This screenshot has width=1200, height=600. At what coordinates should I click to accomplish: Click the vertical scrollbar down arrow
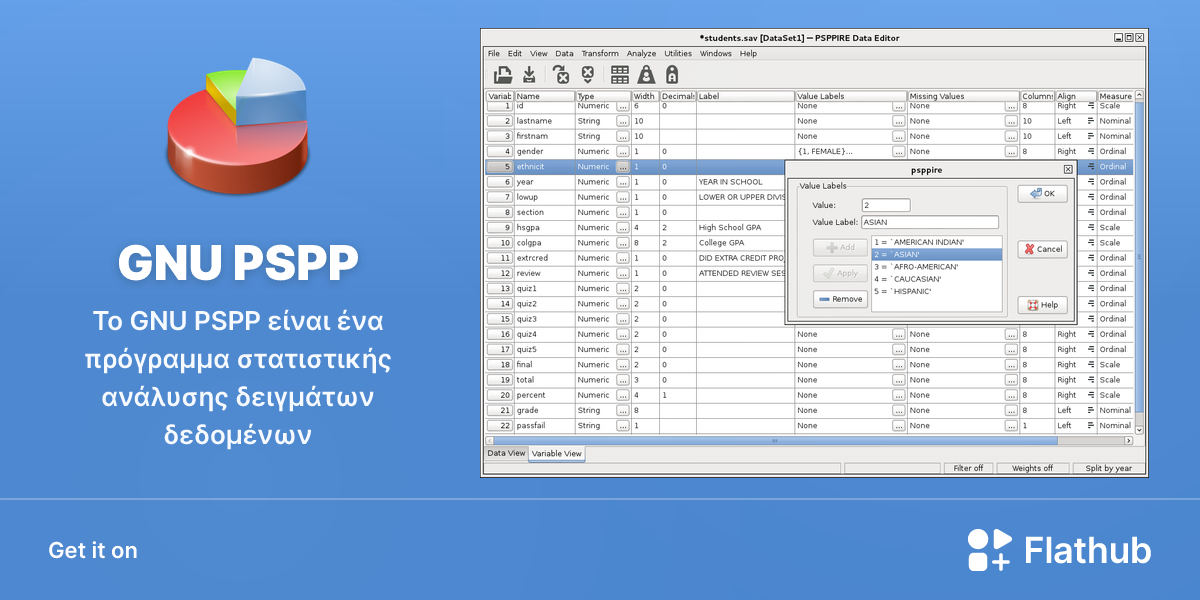tap(1139, 429)
